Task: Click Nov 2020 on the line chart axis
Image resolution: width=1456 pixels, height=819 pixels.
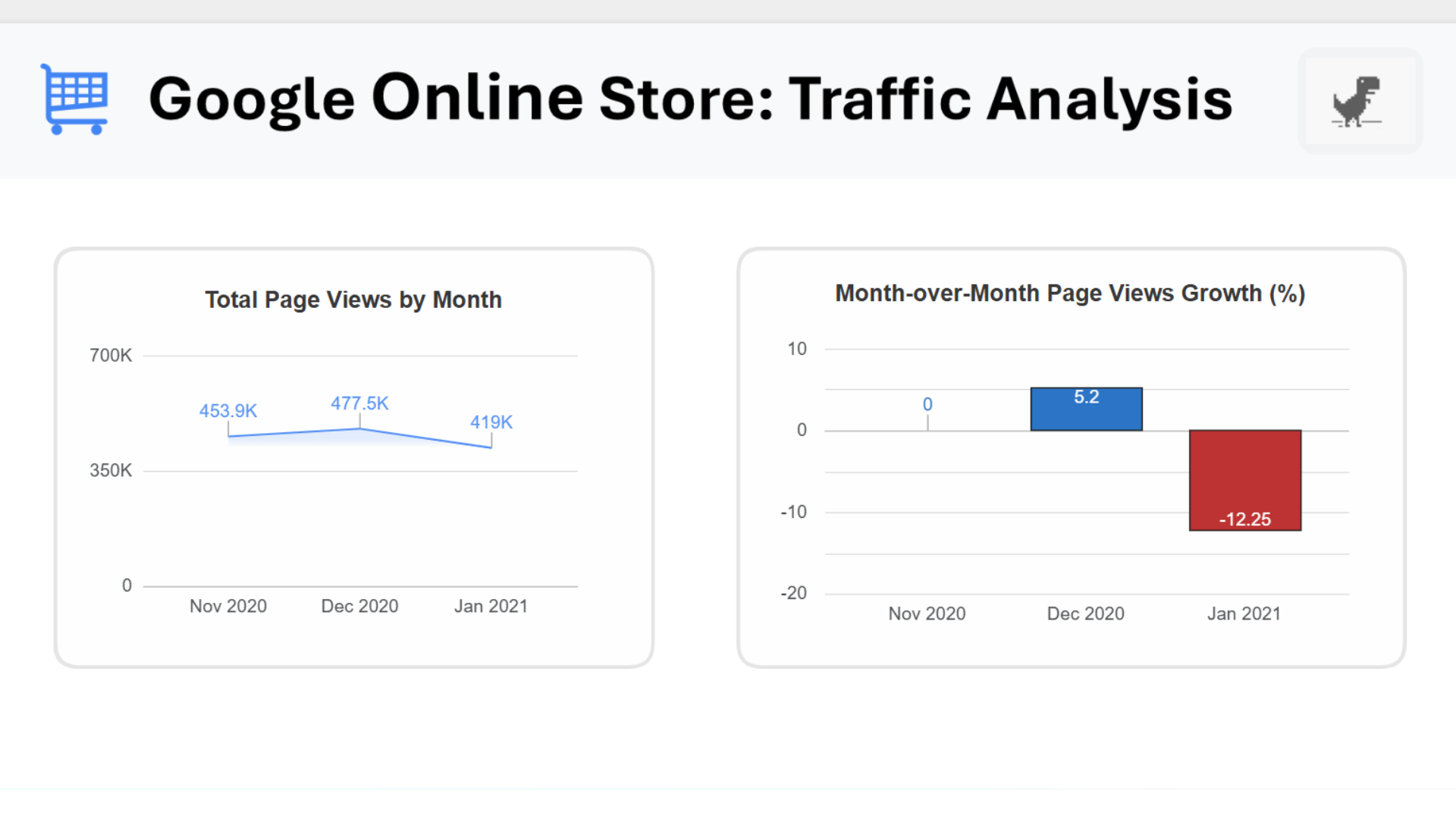Action: click(228, 606)
